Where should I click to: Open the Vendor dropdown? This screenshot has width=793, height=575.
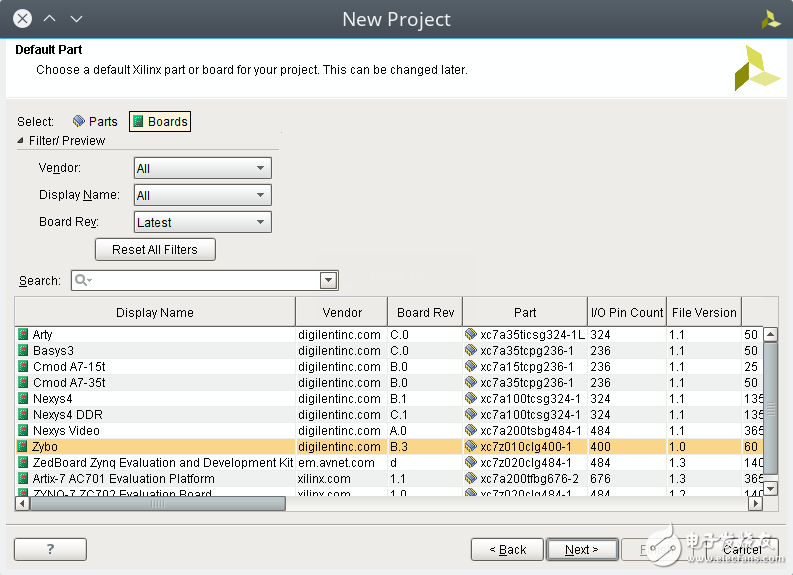202,169
